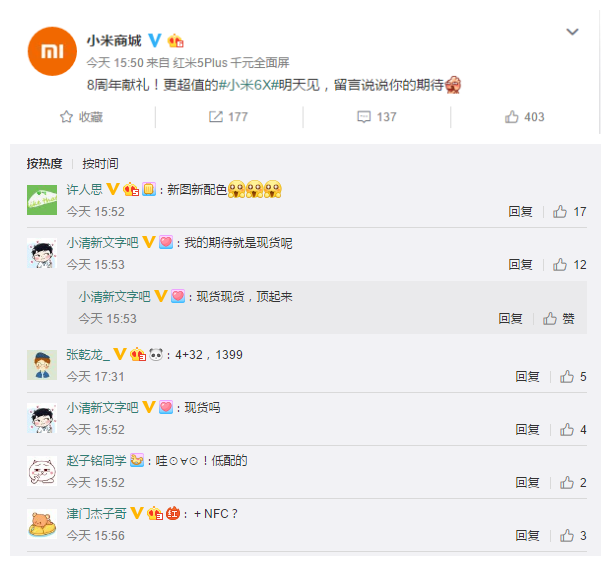Click the repost icon with 177
This screenshot has height=563, width=611.
[x=215, y=117]
